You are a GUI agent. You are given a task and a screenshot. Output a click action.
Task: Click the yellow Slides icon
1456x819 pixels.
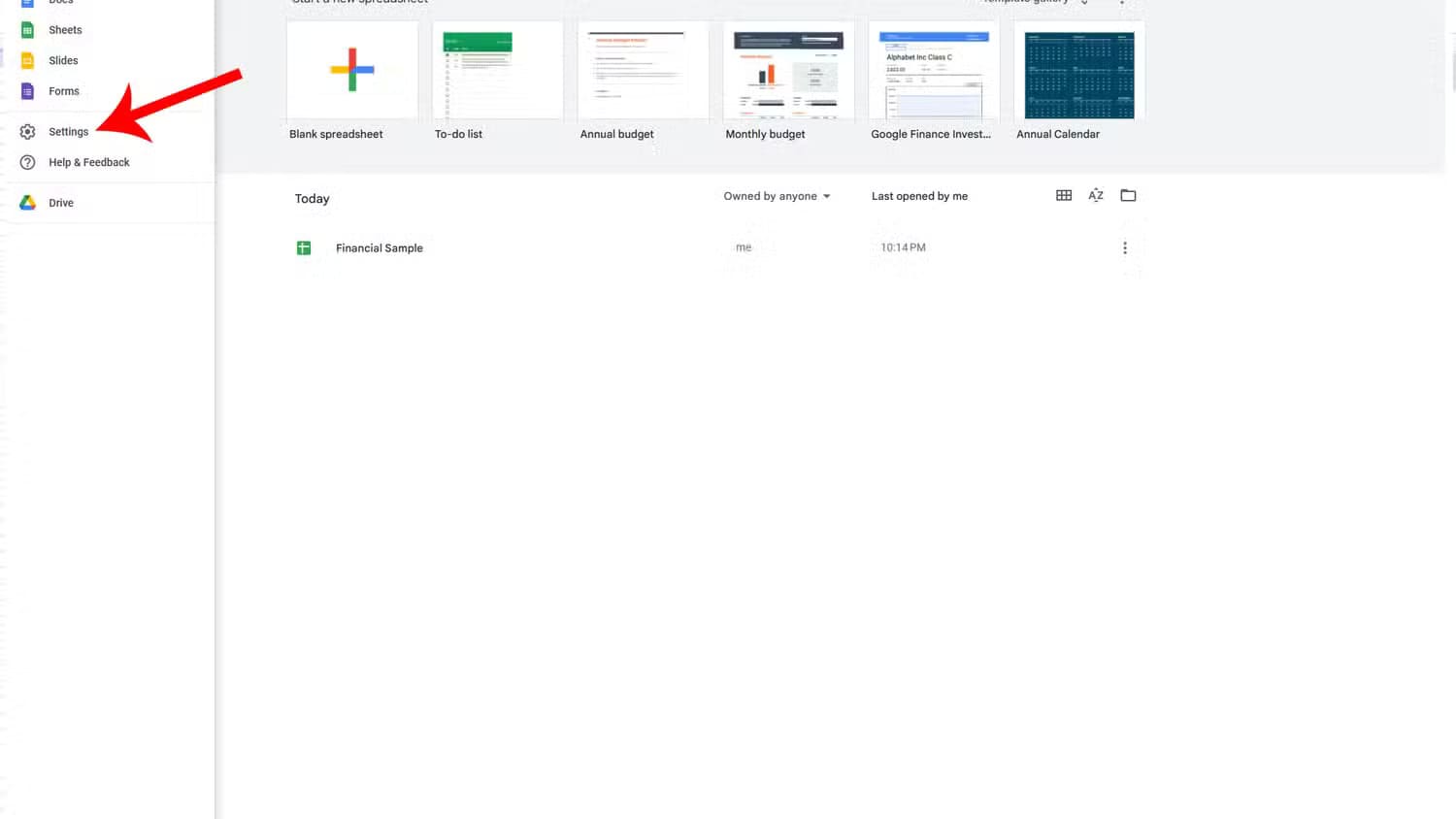[27, 60]
